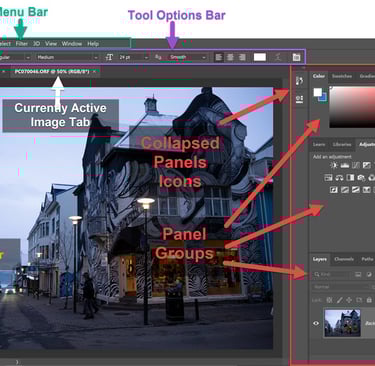Image resolution: width=375 pixels, height=366 pixels.
Task: Open the warp text option
Action: pos(278,57)
